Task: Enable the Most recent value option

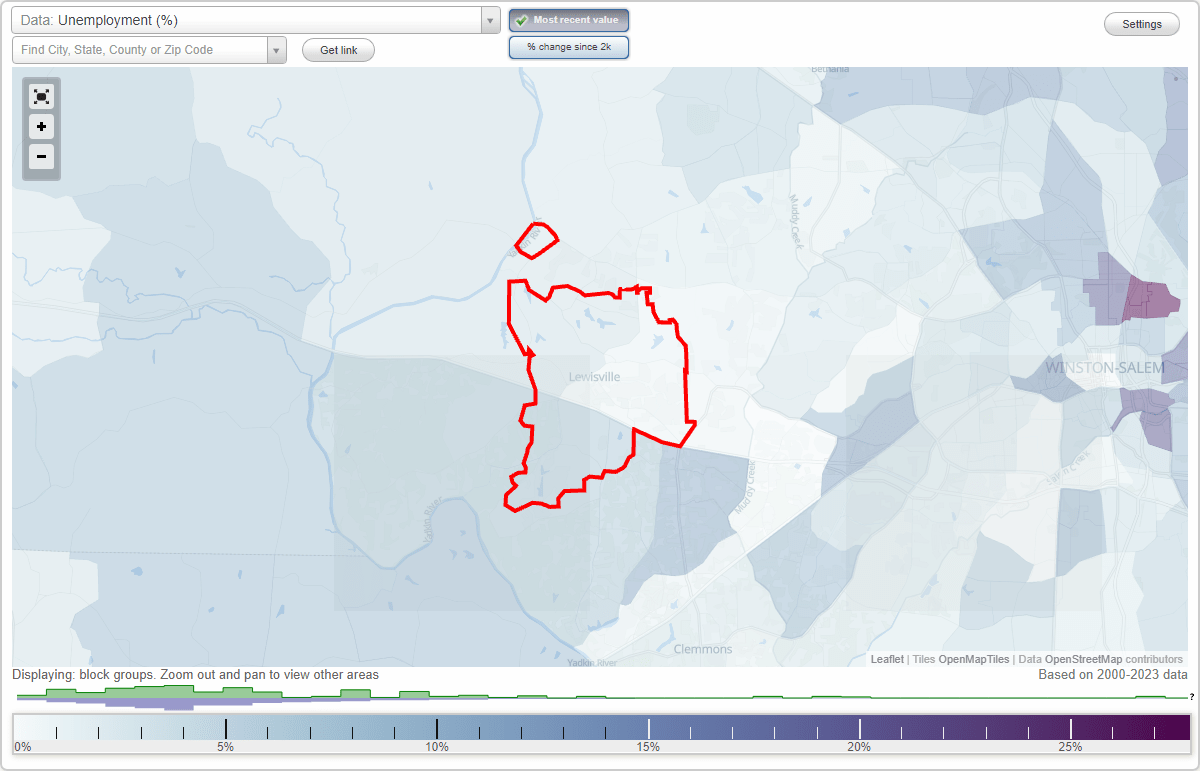Action: pos(569,20)
